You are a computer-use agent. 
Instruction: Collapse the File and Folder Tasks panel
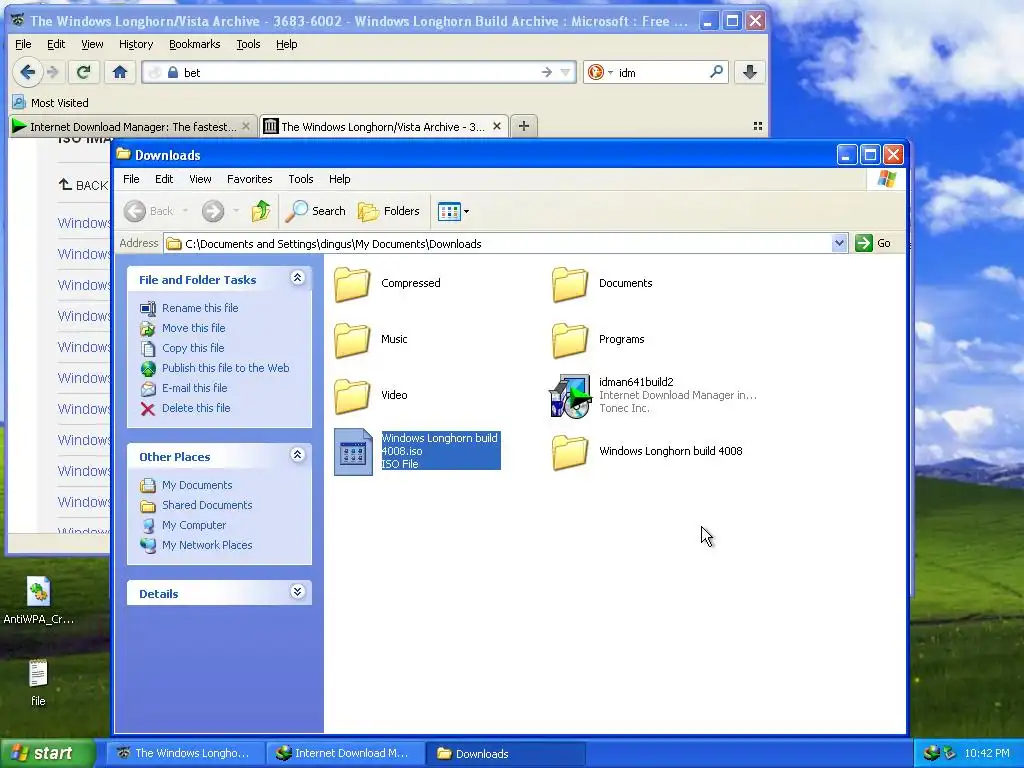click(297, 278)
